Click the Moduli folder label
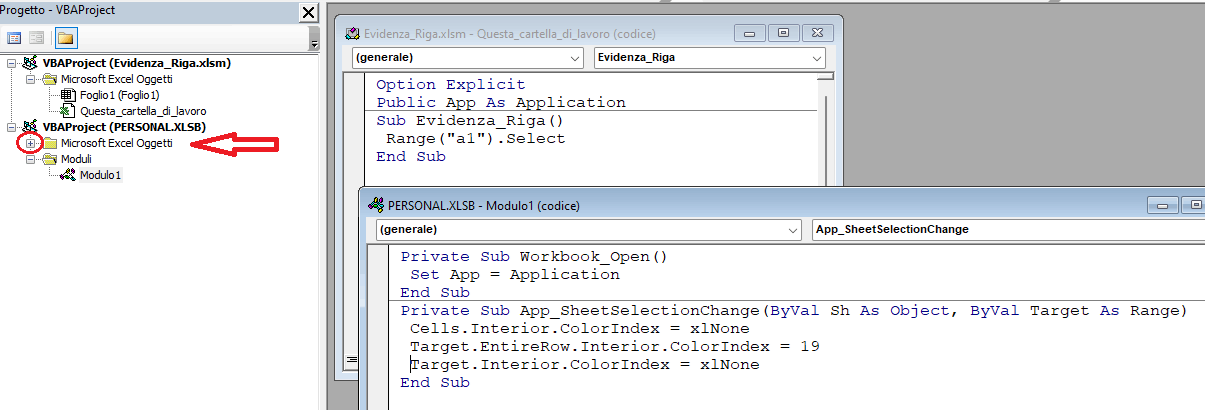1205x410 pixels. coord(76,159)
